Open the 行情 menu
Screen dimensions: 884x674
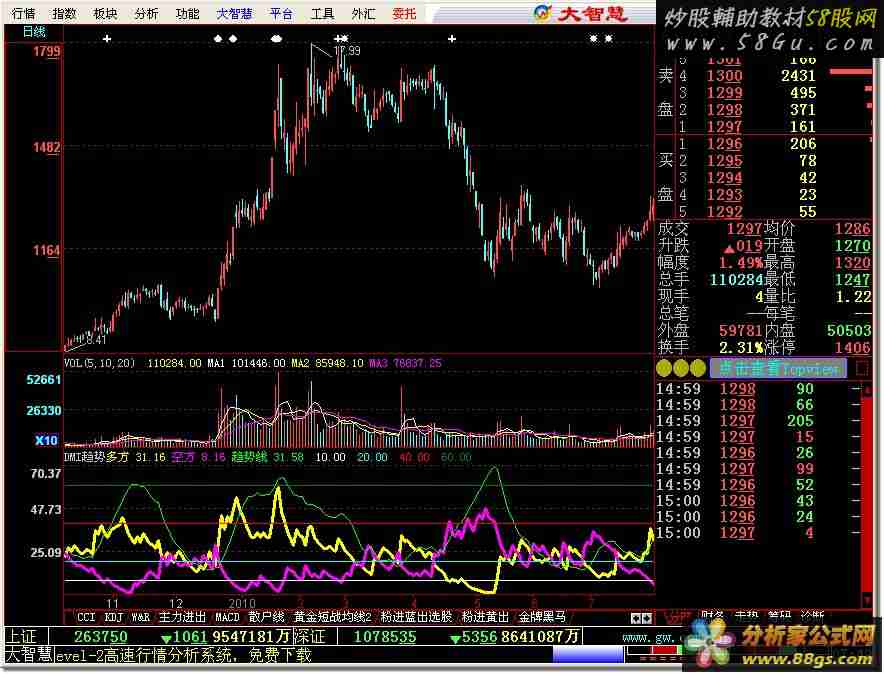(x=24, y=14)
